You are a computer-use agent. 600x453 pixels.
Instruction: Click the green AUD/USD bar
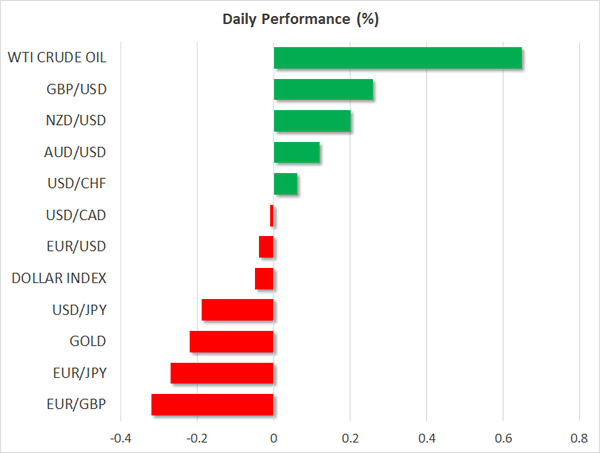[297, 153]
